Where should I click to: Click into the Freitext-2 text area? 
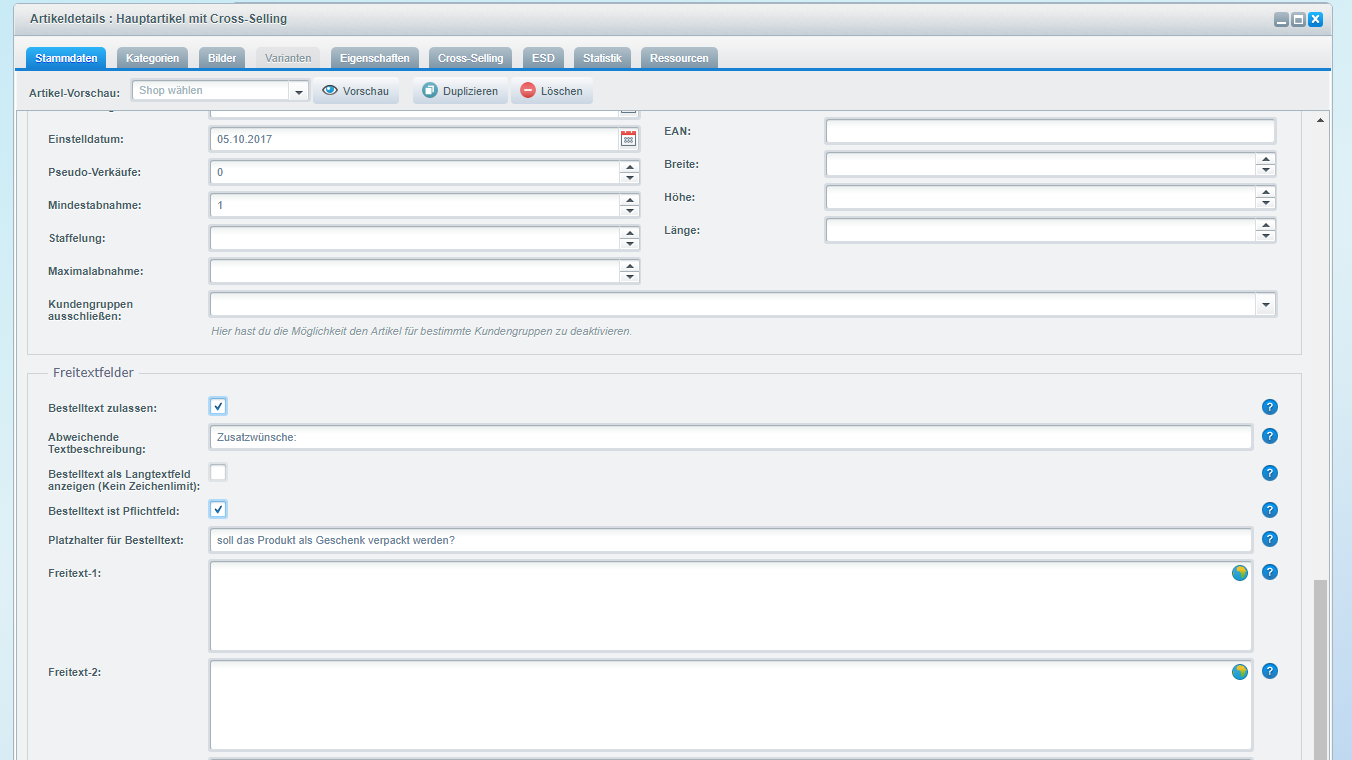pos(731,705)
